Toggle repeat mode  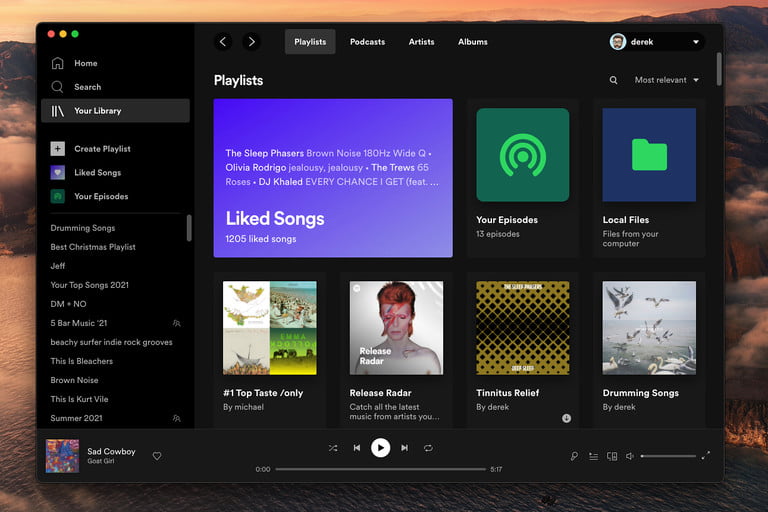pos(428,448)
